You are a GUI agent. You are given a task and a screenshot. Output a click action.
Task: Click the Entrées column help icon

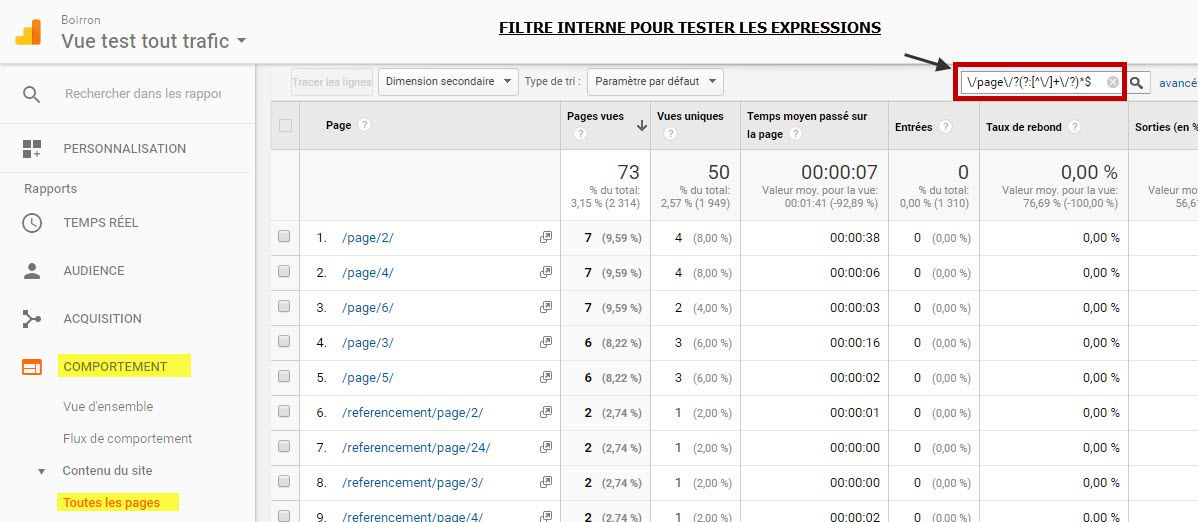click(x=946, y=127)
